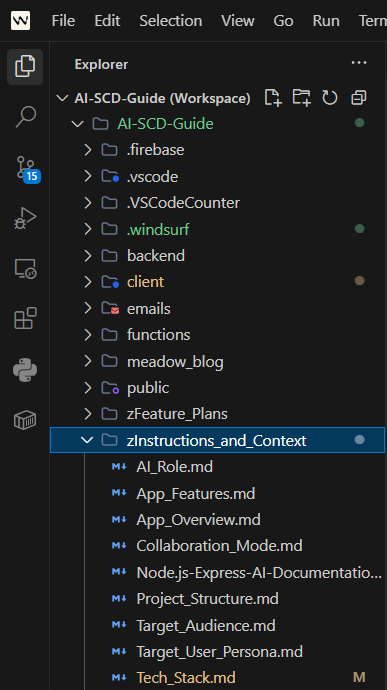The image size is (387, 690).
Task: Open the Edit menu
Action: [x=107, y=21]
